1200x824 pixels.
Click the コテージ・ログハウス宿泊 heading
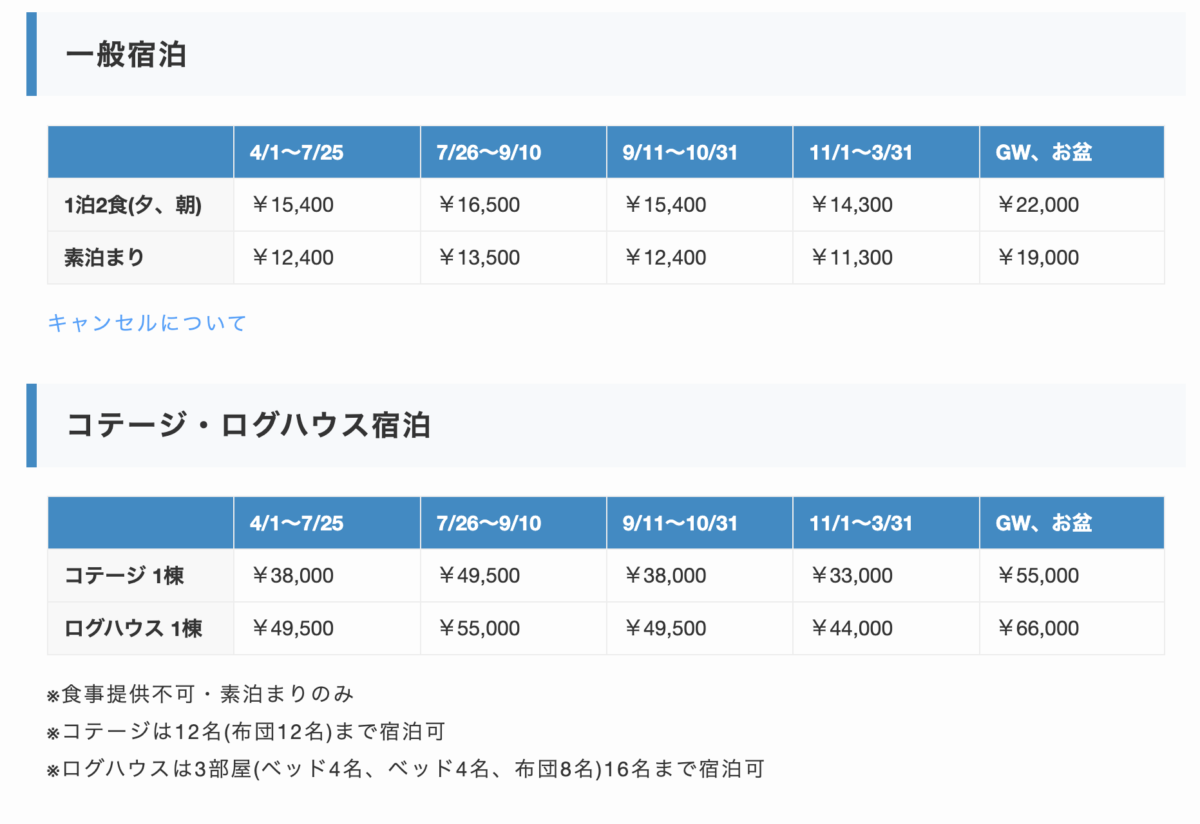[x=248, y=425]
